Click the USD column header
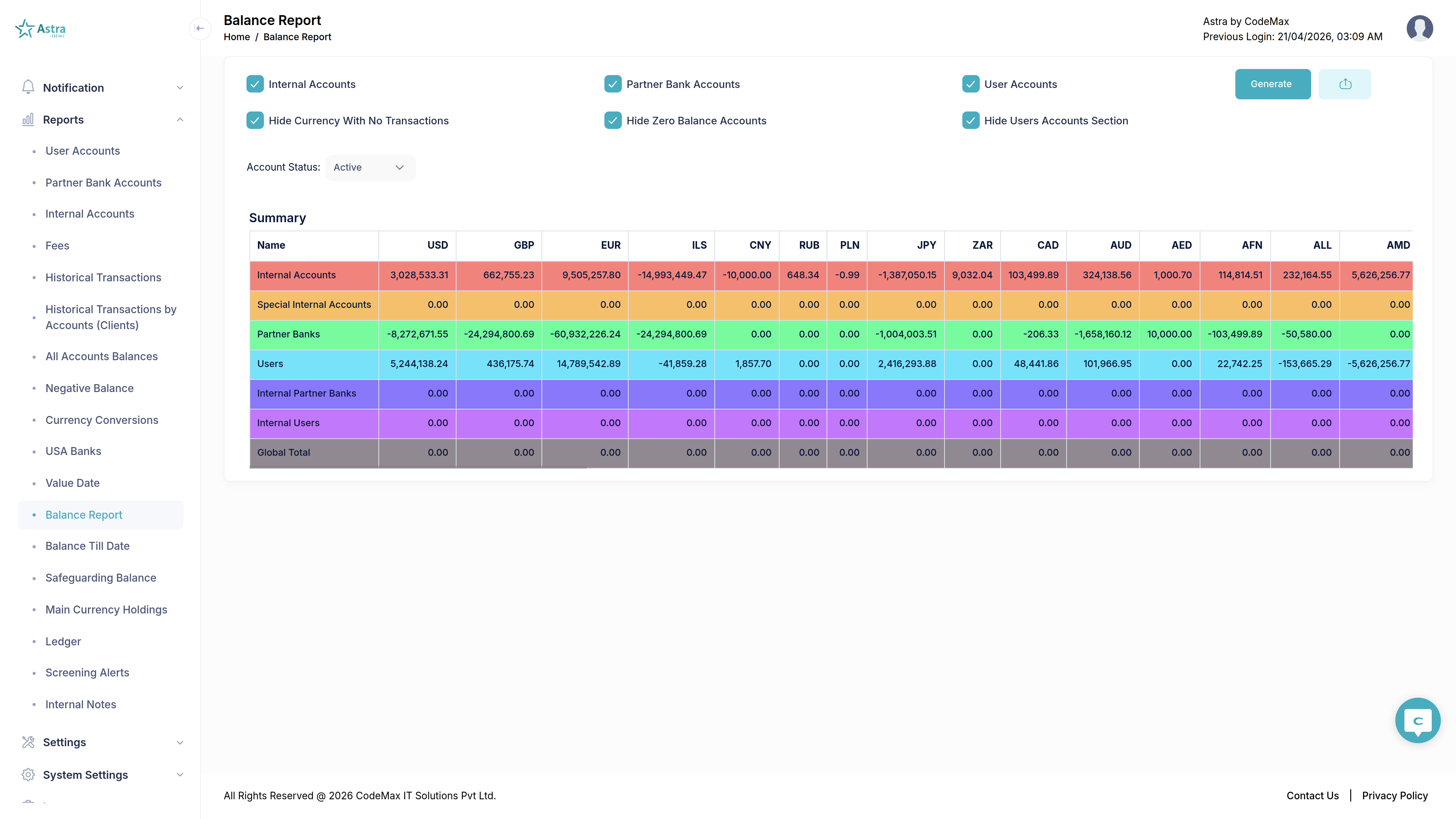Screen dimensions: 1456x819 [x=437, y=245]
